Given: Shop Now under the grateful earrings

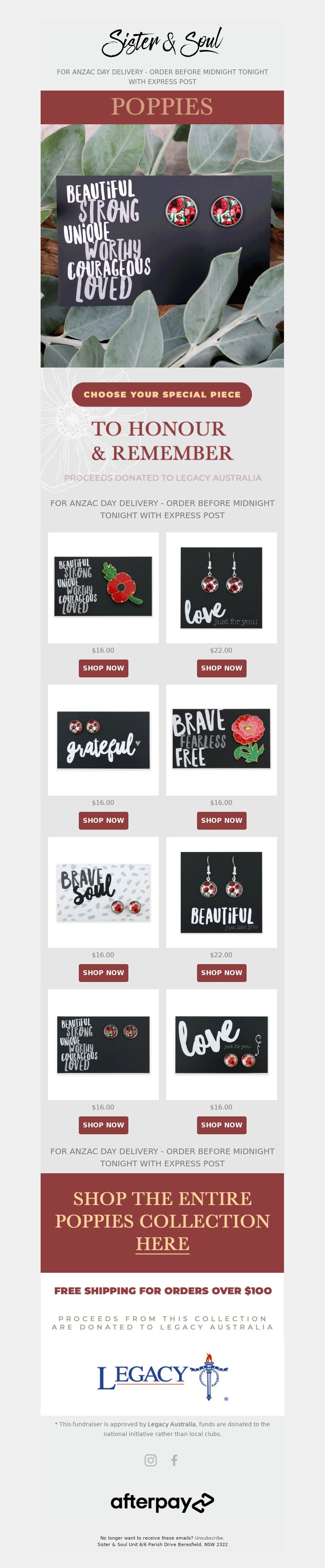Looking at the screenshot, I should pos(104,820).
